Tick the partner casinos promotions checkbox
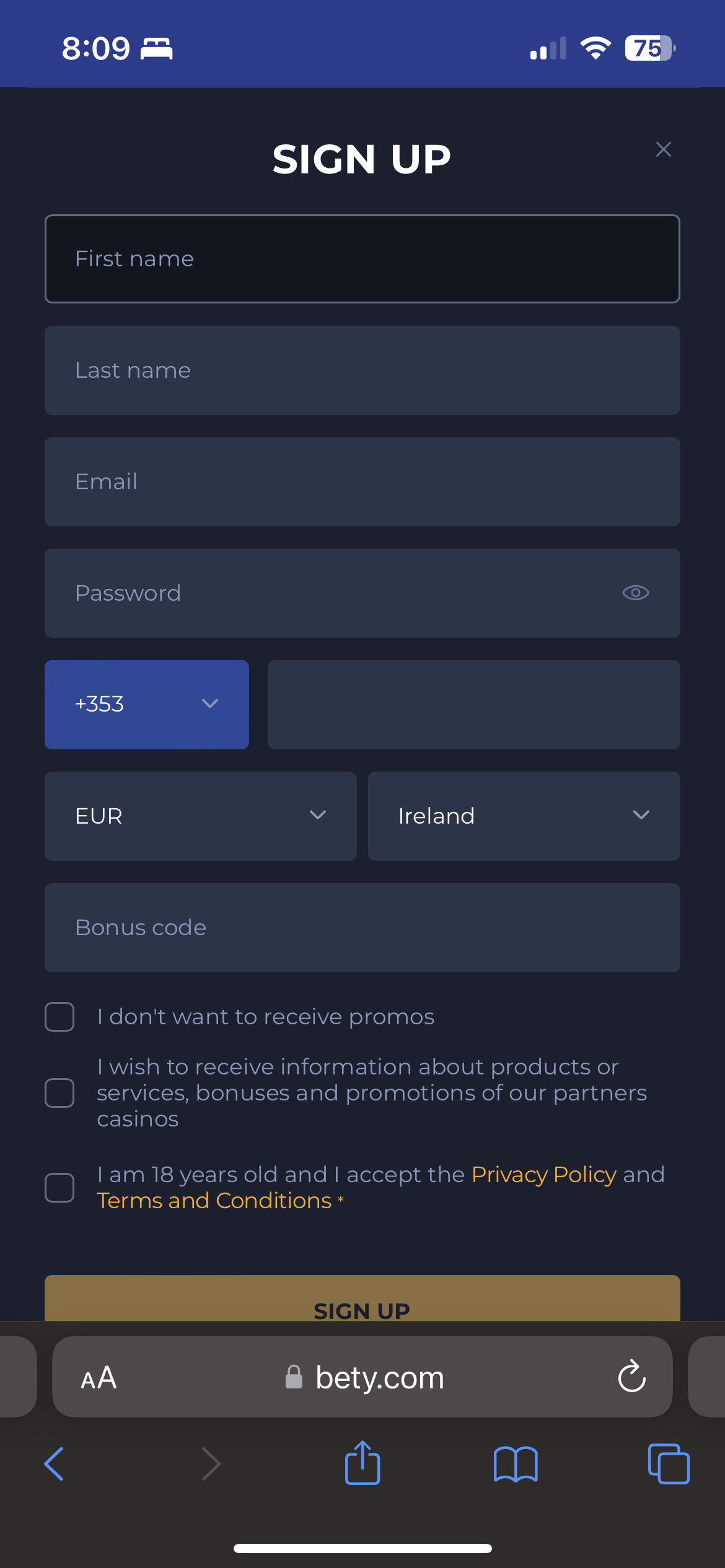Image resolution: width=725 pixels, height=1568 pixels. coord(59,1093)
